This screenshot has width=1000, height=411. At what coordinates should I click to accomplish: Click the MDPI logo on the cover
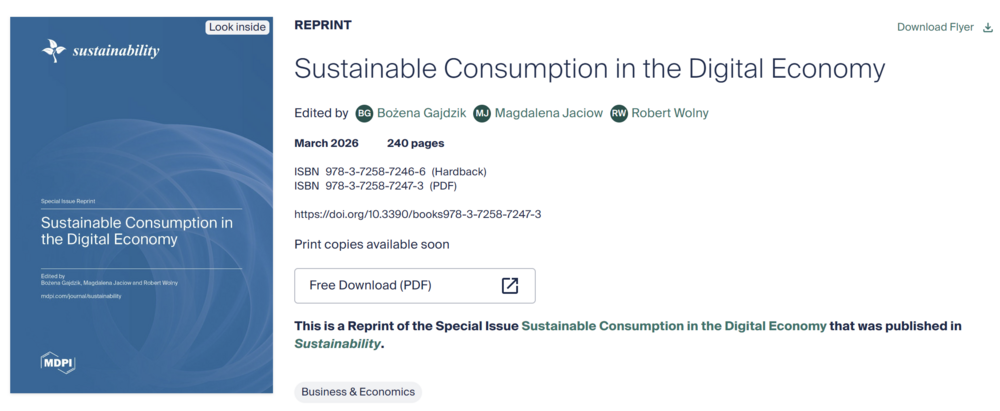[x=58, y=363]
